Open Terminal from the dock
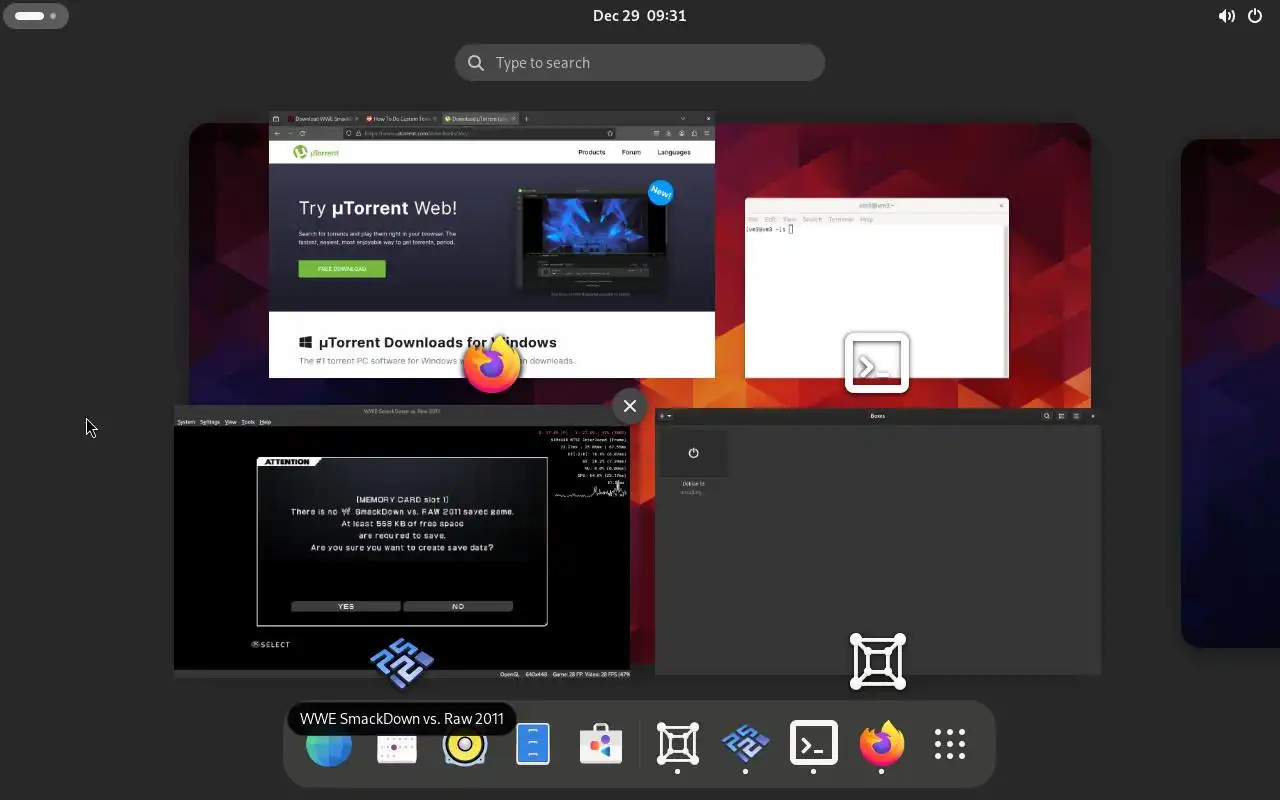 [814, 744]
